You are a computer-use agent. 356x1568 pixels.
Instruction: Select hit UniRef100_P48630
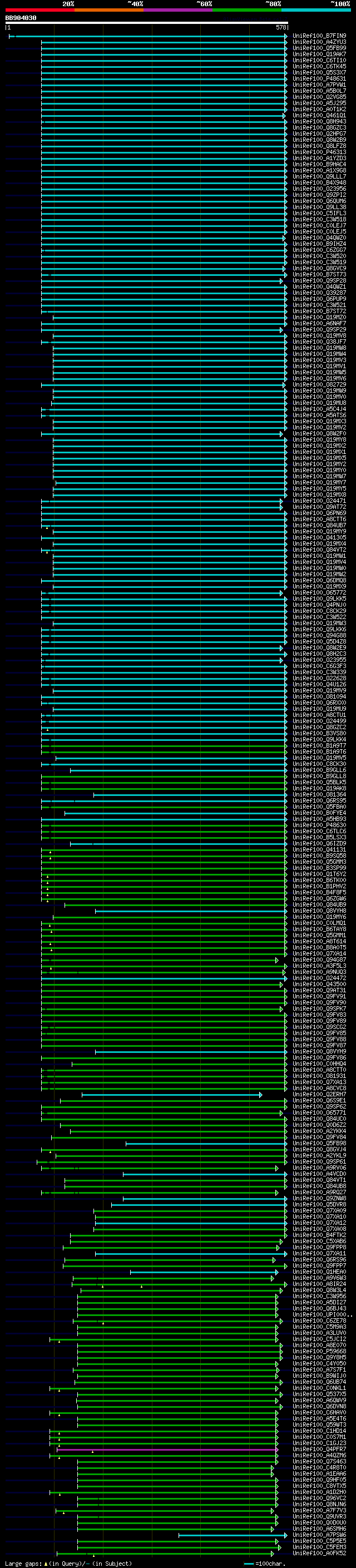319,825
